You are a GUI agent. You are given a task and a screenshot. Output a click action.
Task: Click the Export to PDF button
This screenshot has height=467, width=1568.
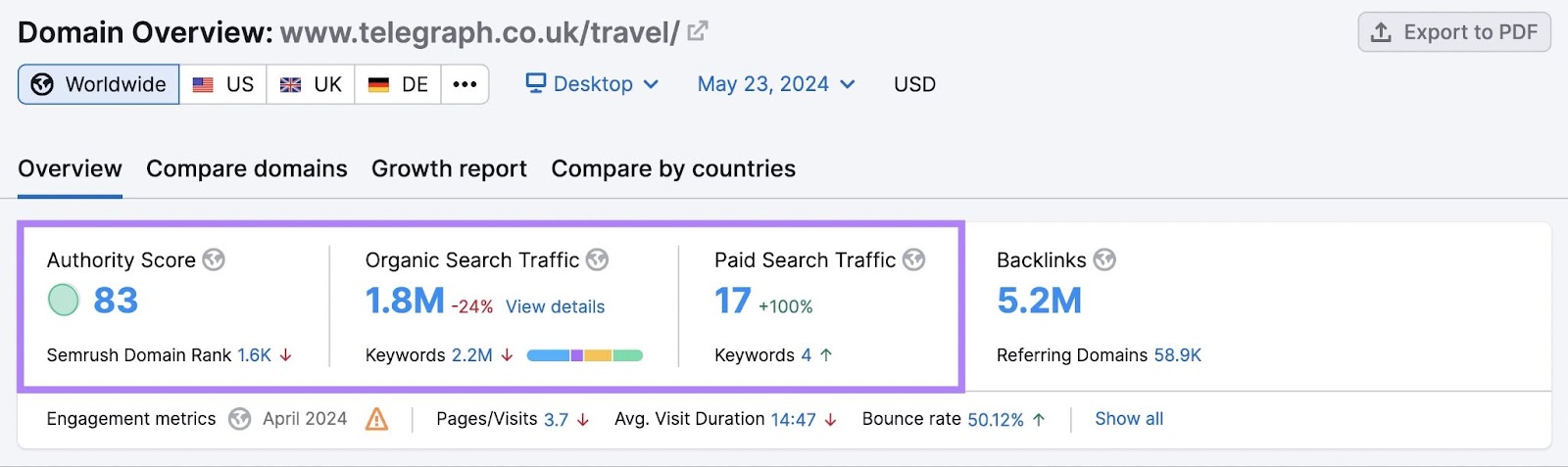tap(1454, 32)
